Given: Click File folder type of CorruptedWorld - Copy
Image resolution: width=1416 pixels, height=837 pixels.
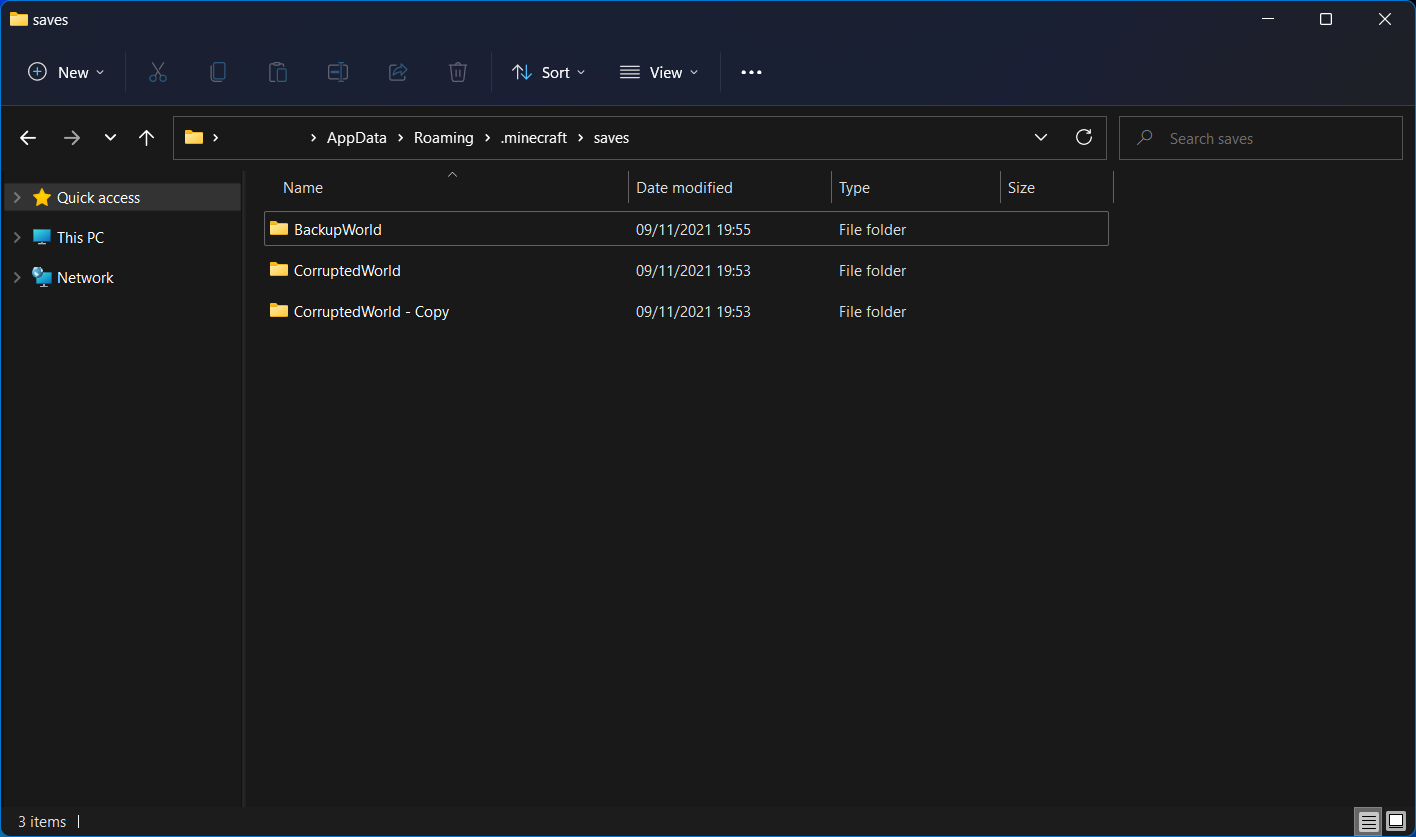Looking at the screenshot, I should point(872,311).
